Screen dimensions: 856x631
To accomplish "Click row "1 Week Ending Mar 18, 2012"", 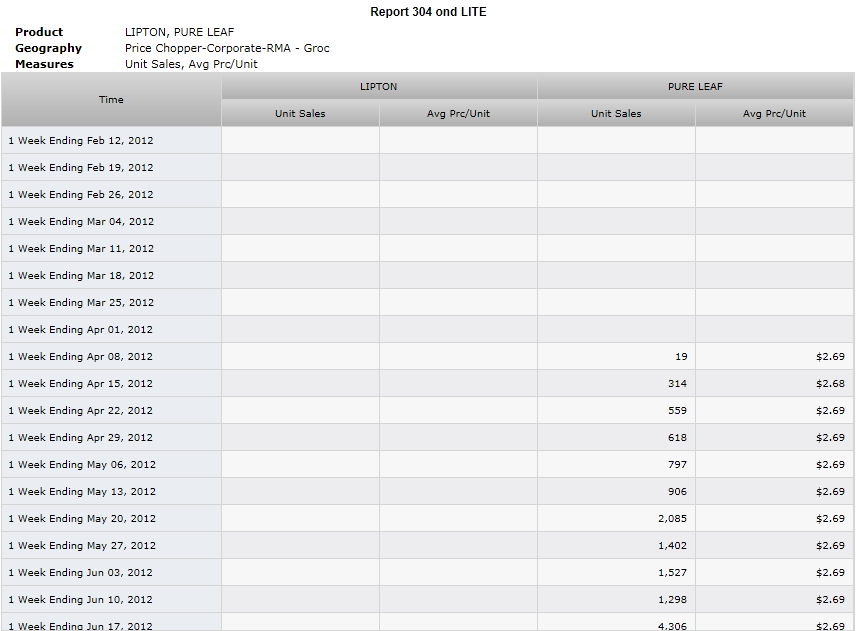I will (427, 276).
